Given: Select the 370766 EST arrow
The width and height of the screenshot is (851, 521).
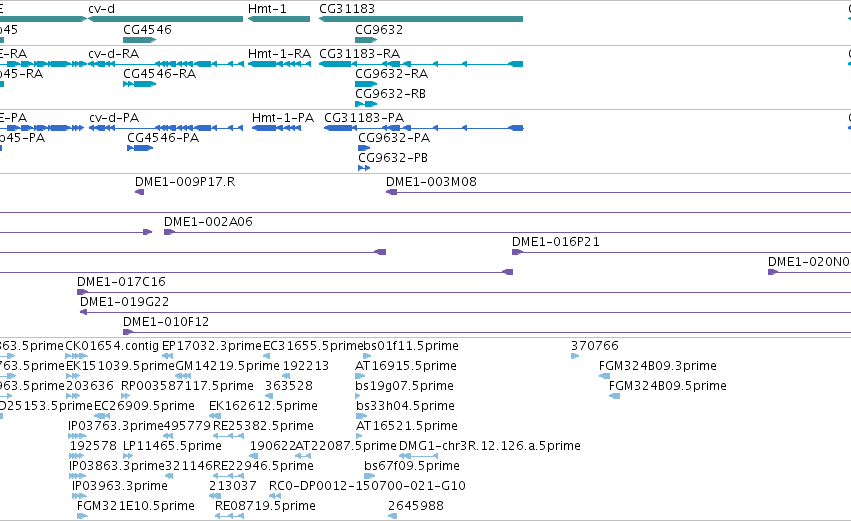Looking at the screenshot, I should (575, 356).
